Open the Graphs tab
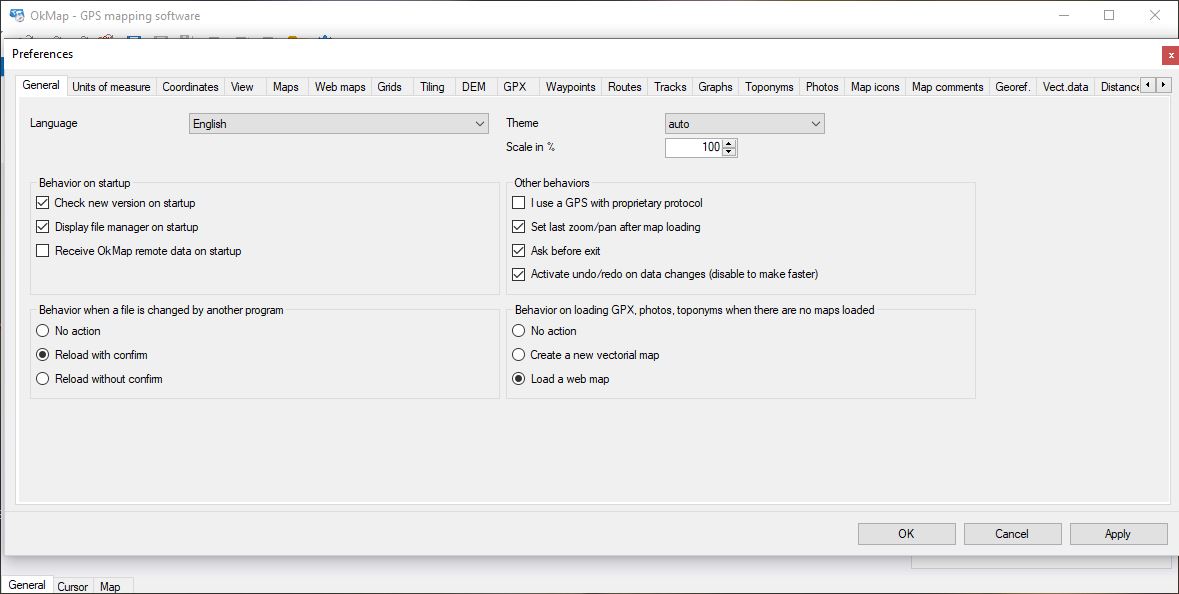The image size is (1179, 594). (715, 87)
